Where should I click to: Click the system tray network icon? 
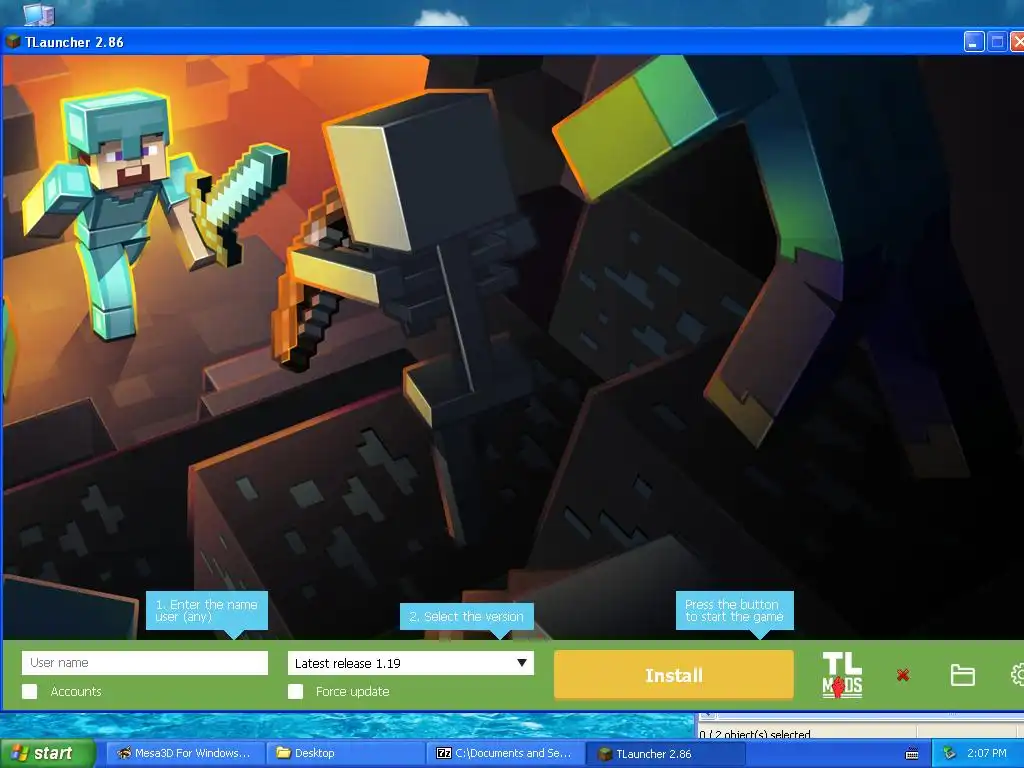tap(949, 754)
